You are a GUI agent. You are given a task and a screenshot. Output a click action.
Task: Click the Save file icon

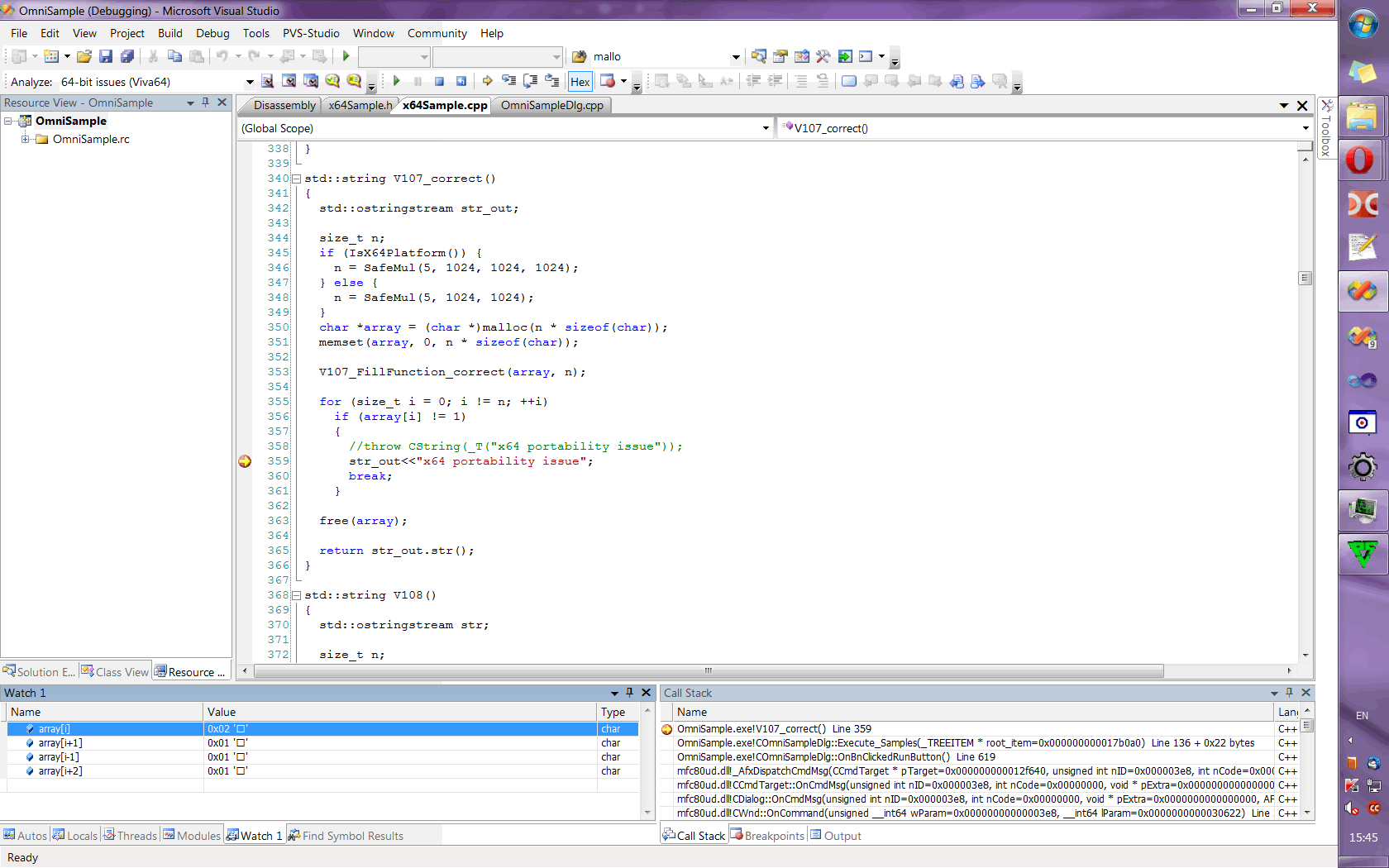pyautogui.click(x=106, y=56)
